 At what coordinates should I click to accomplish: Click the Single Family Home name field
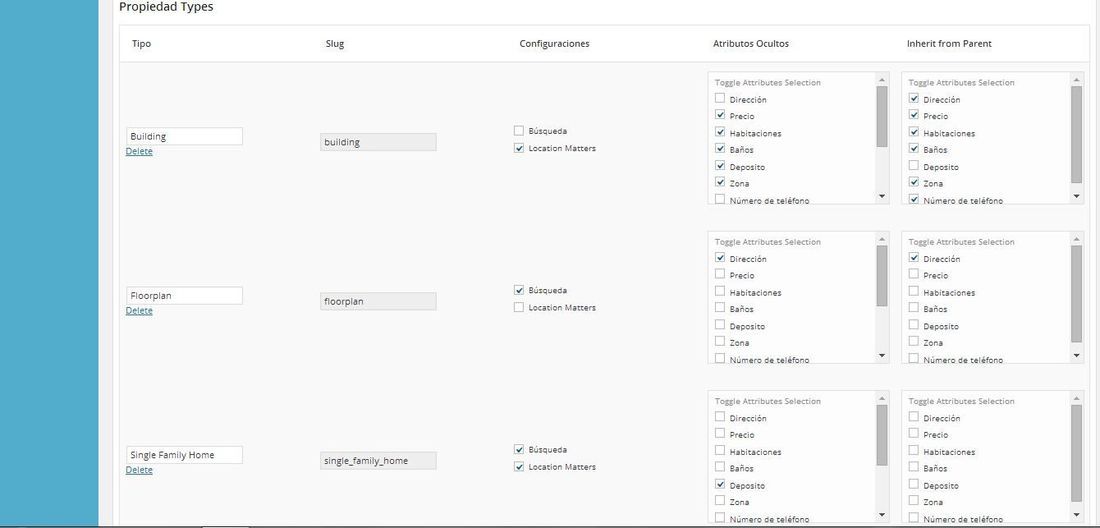point(185,454)
